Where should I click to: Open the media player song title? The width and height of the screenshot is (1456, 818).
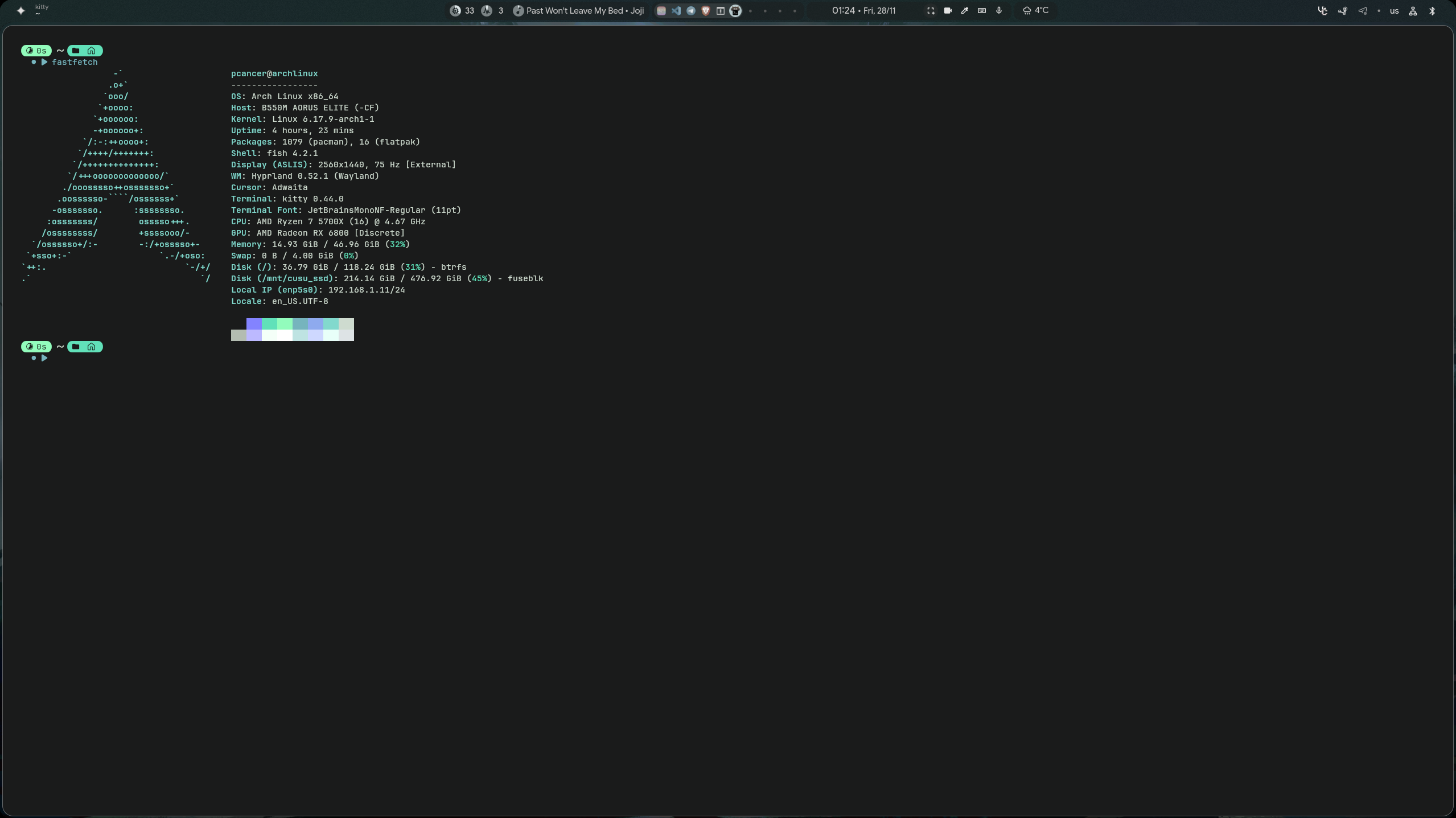pos(585,11)
